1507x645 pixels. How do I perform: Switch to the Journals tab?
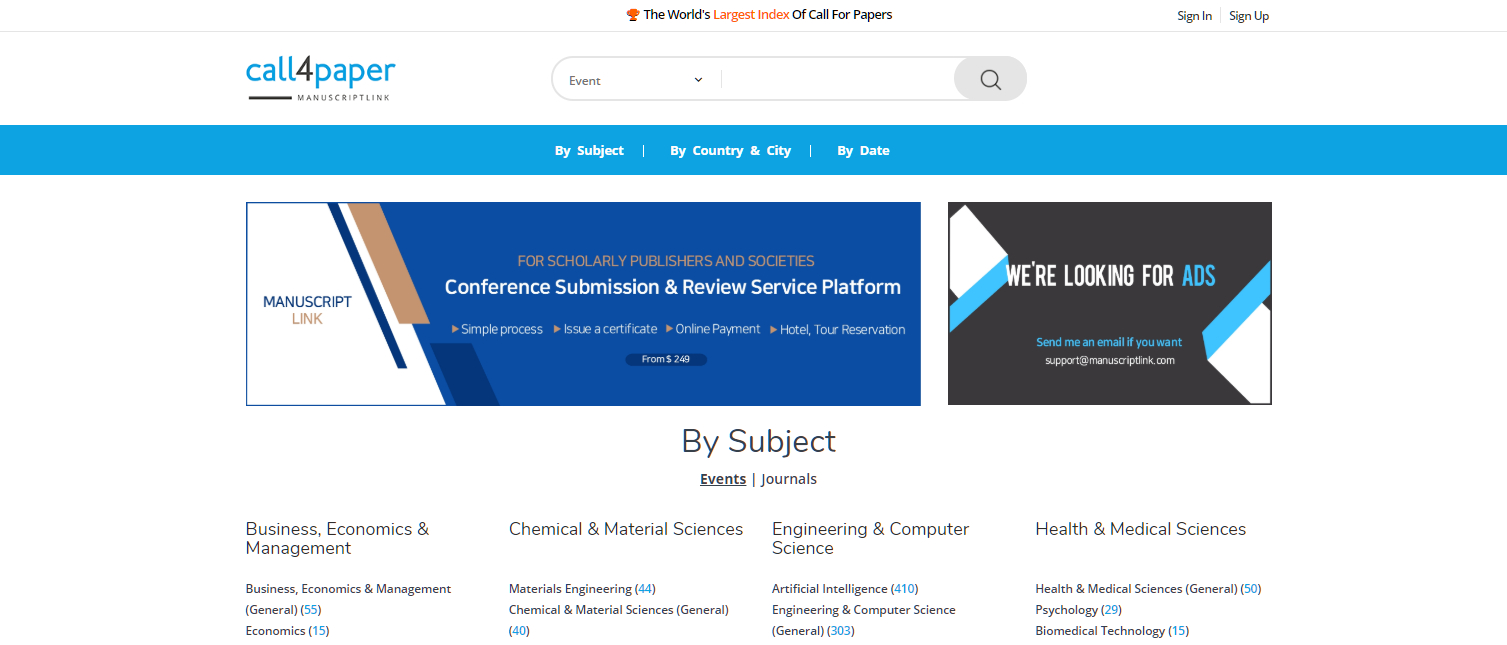click(789, 479)
